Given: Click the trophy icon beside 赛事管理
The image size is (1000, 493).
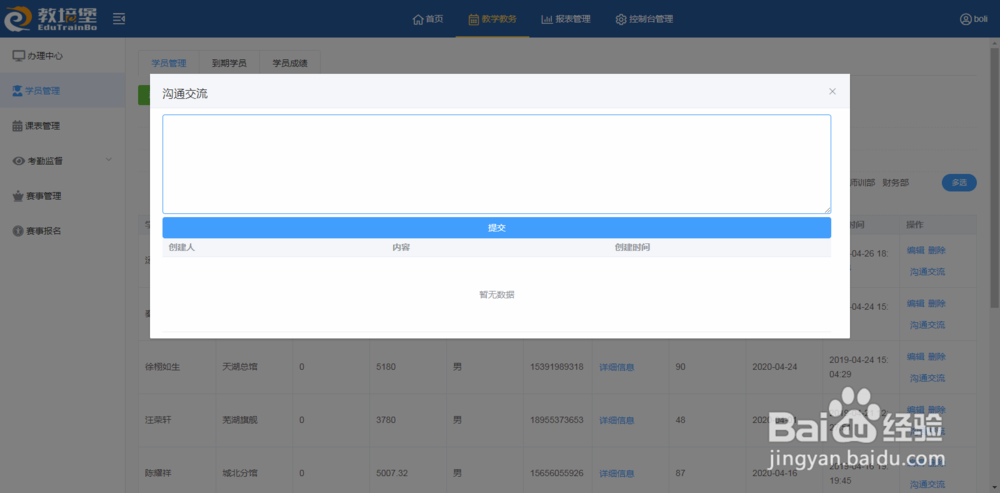Looking at the screenshot, I should pyautogui.click(x=18, y=196).
